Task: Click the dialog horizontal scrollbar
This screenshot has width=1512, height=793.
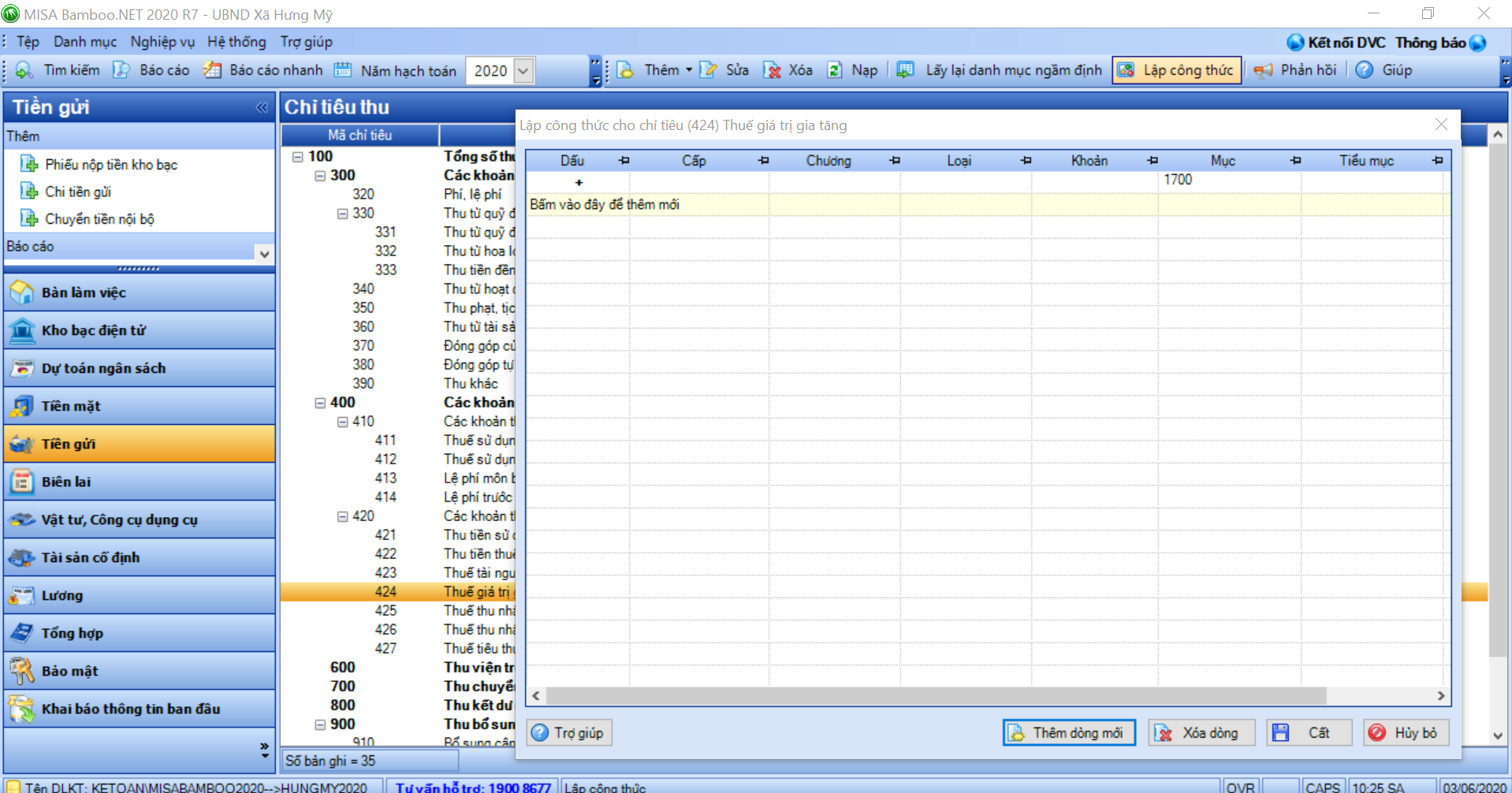Action: (935, 696)
